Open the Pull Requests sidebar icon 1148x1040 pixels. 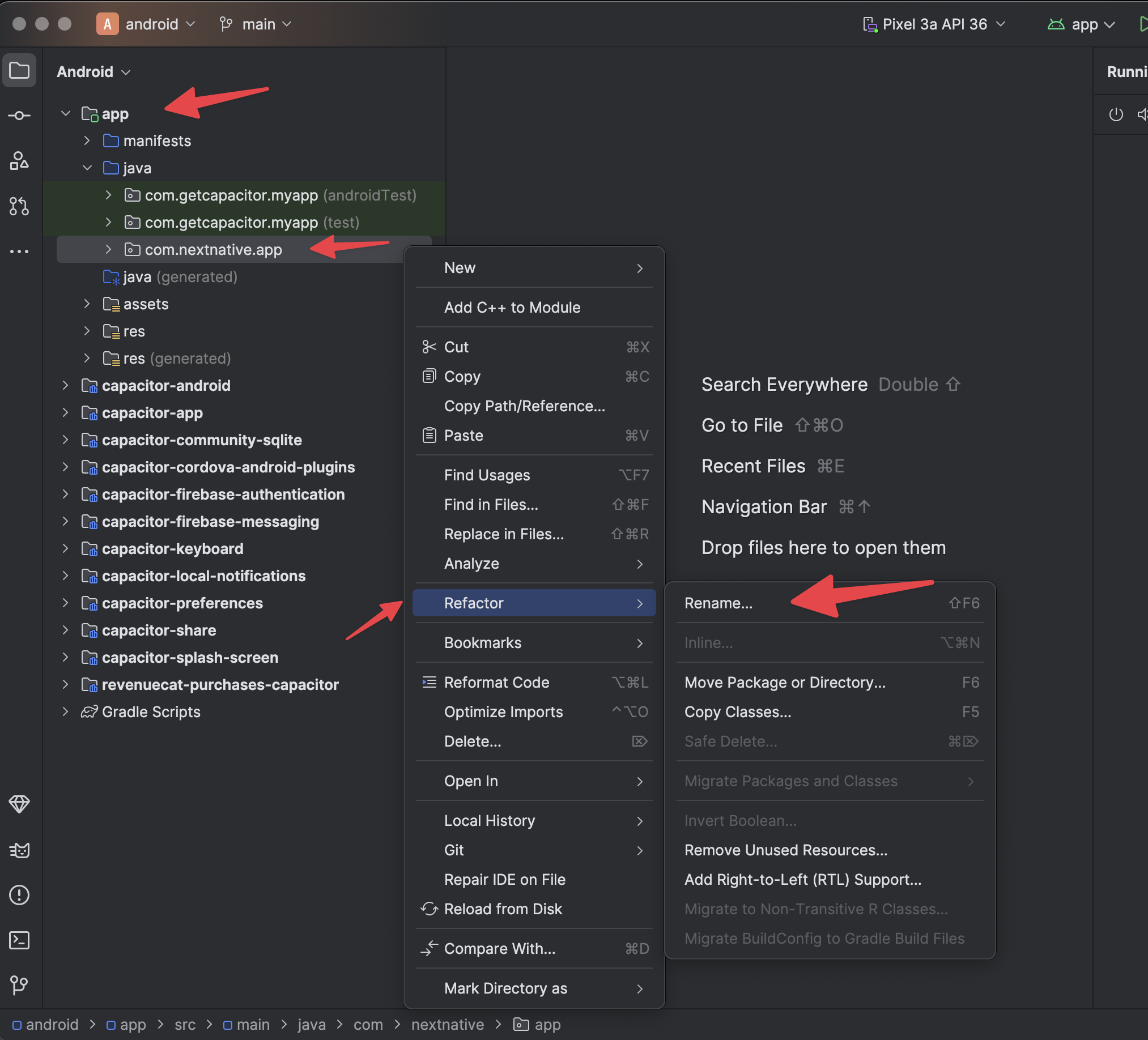click(x=19, y=206)
